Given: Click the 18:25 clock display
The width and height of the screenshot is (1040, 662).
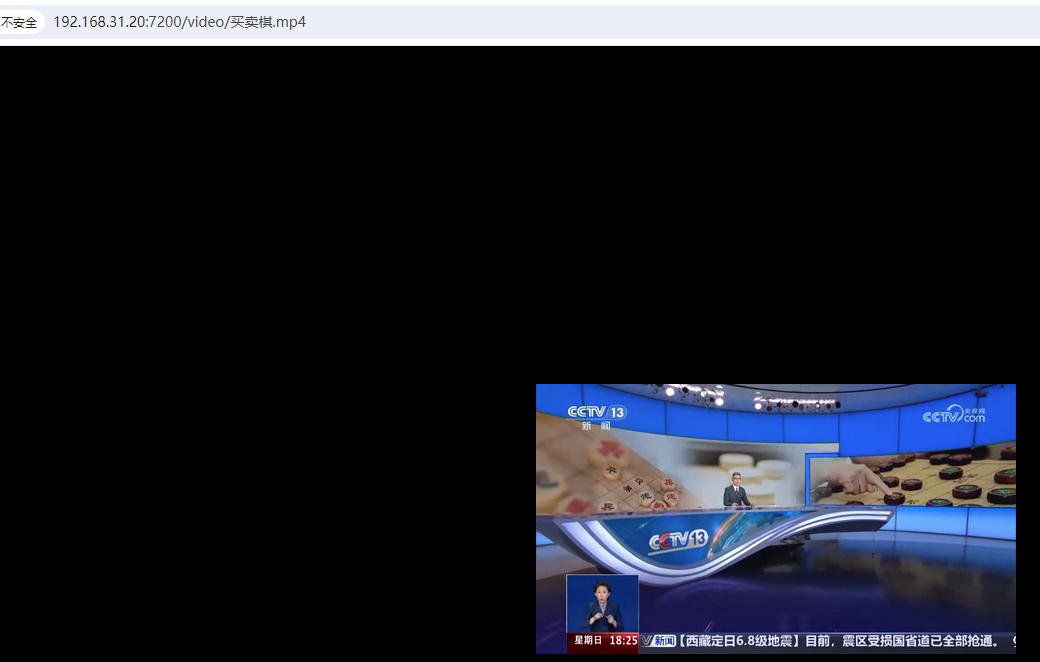Looking at the screenshot, I should pos(623,641).
